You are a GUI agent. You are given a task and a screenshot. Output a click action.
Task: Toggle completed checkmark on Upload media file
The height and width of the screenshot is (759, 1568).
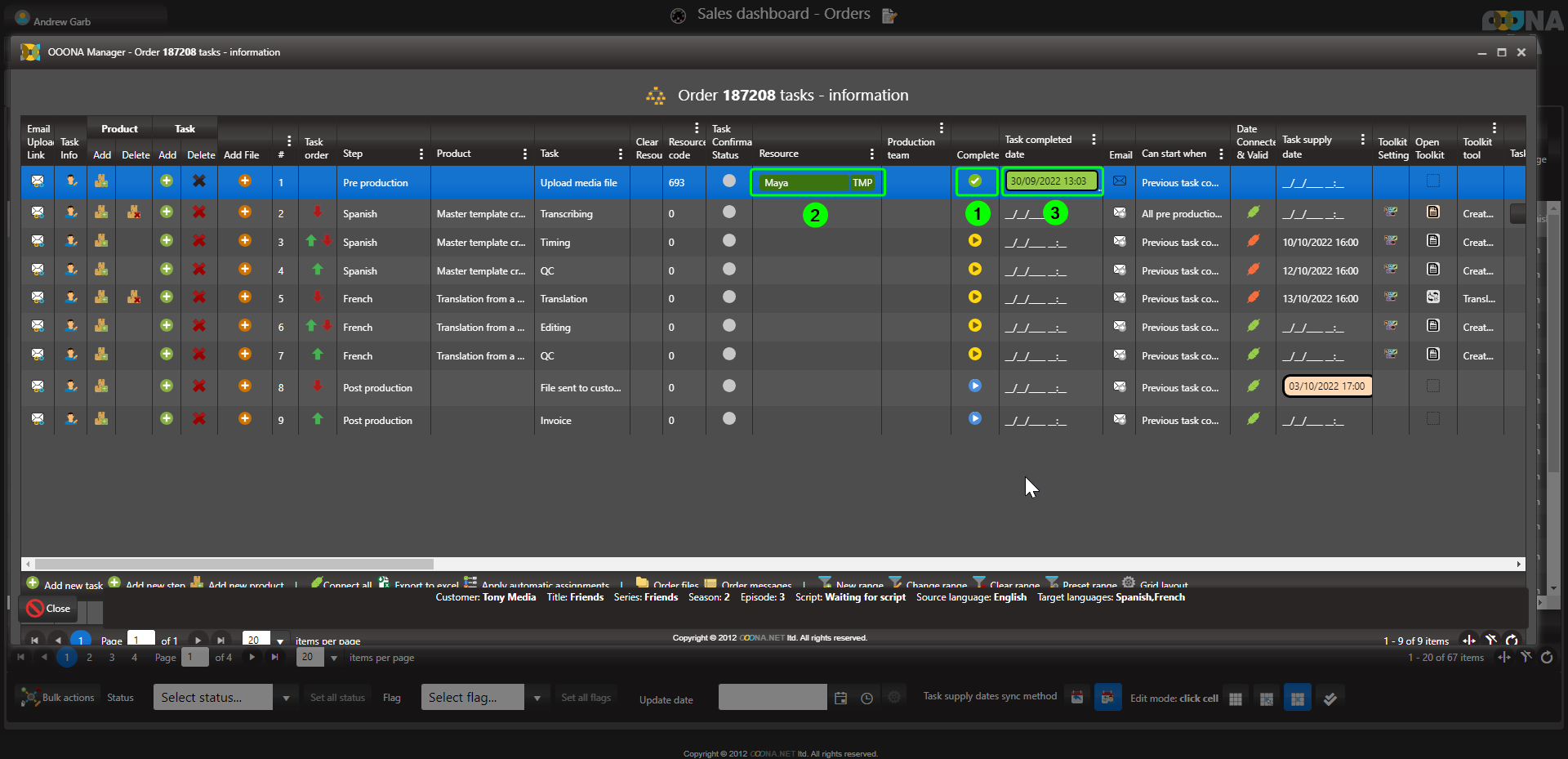(x=974, y=181)
